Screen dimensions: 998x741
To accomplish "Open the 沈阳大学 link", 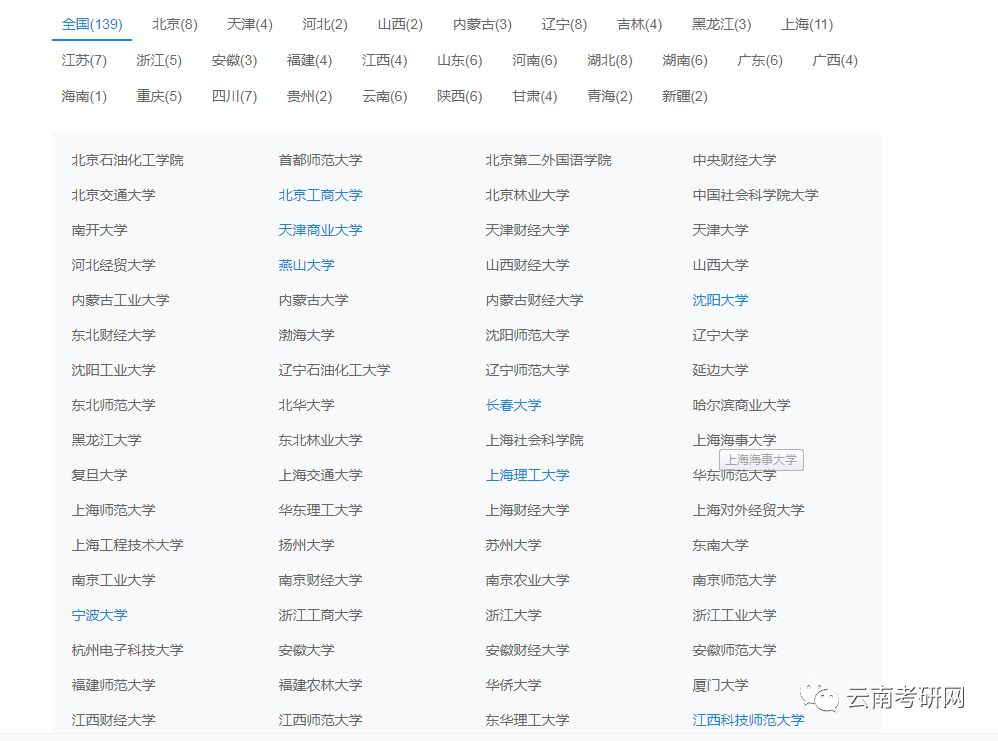I will click(720, 300).
